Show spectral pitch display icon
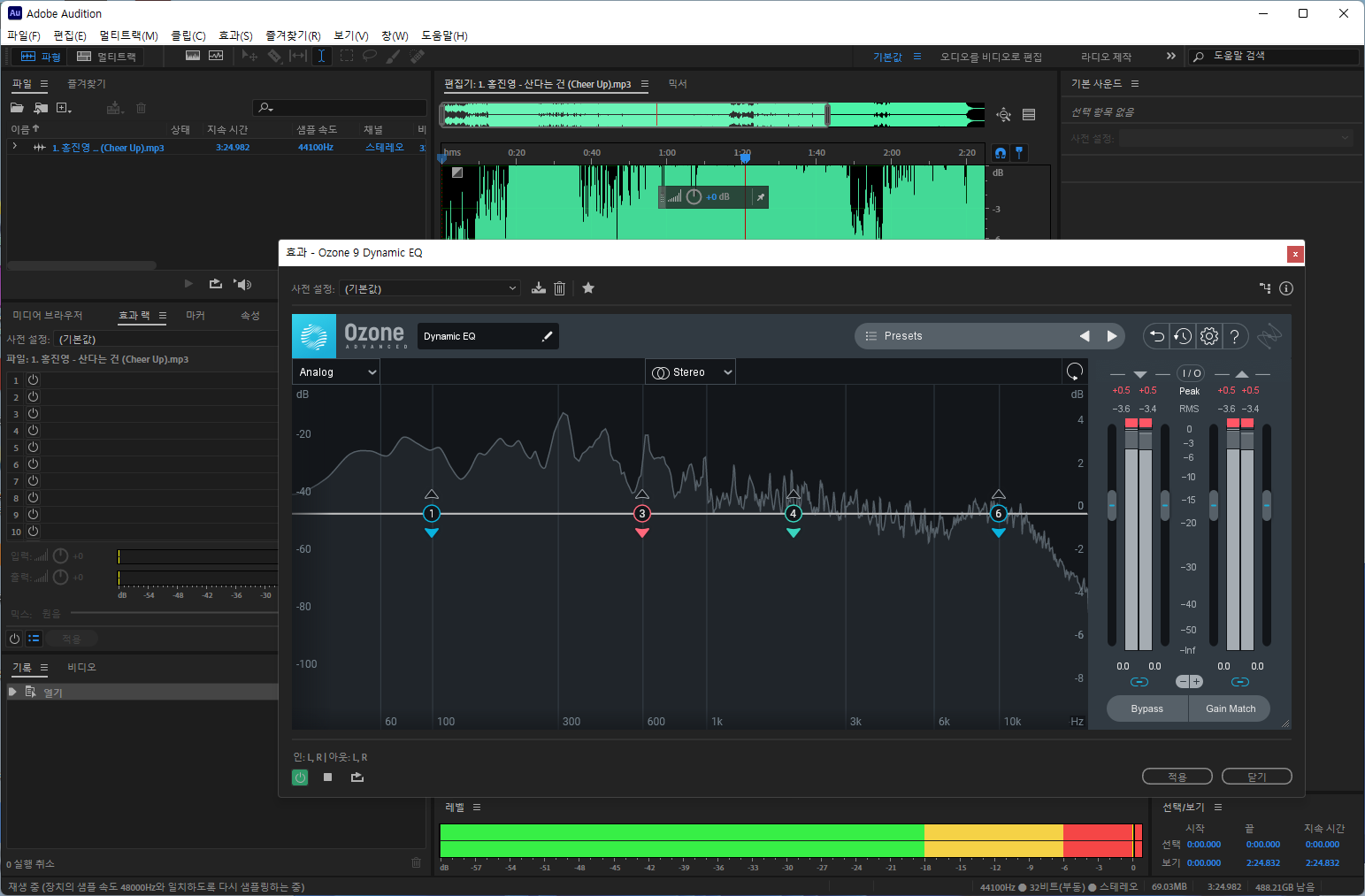The image size is (1365, 896). point(216,56)
